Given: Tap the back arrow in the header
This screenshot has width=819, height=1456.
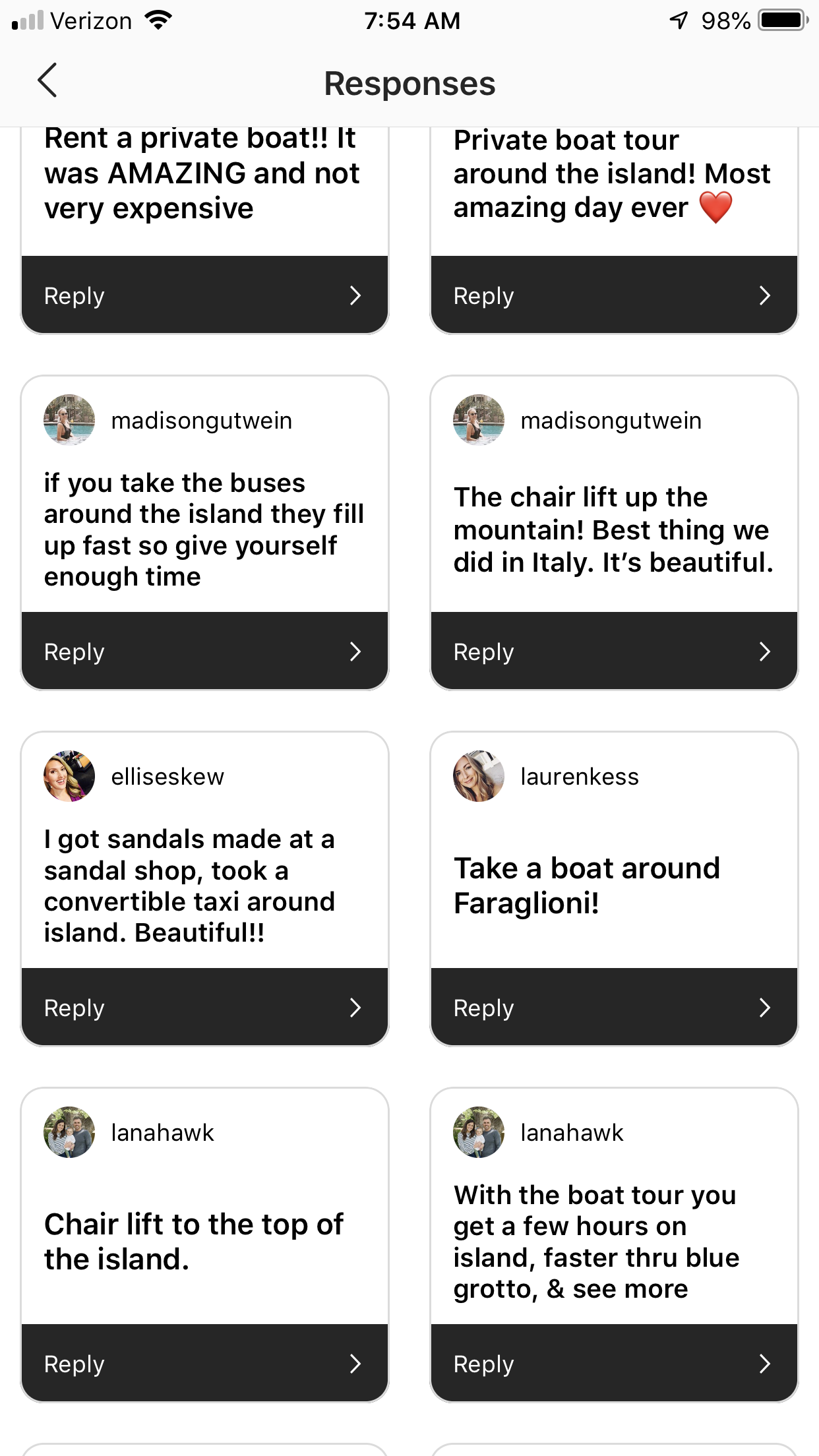Looking at the screenshot, I should (x=47, y=81).
